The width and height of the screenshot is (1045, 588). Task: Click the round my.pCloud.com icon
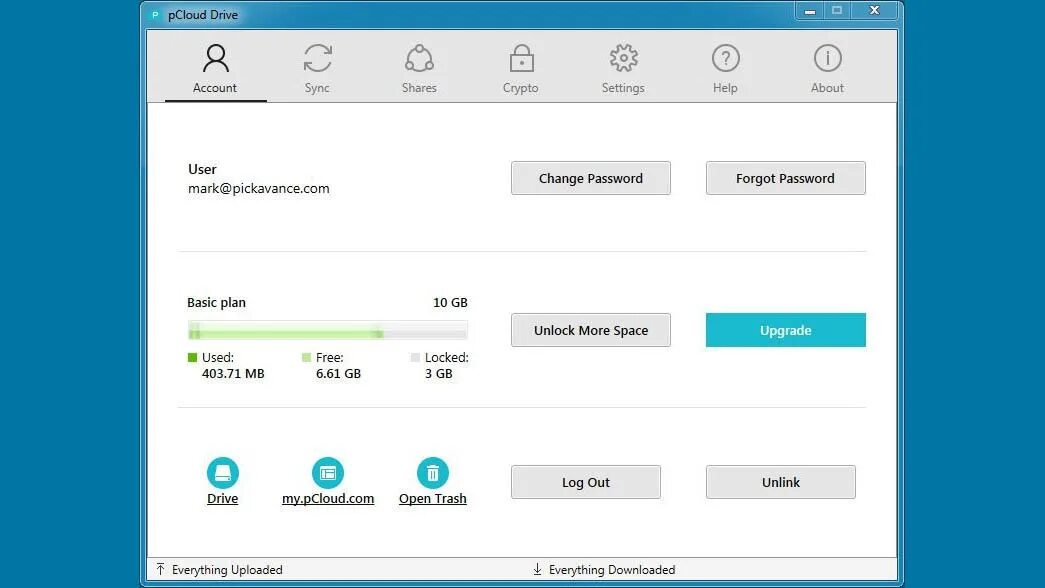click(x=328, y=473)
